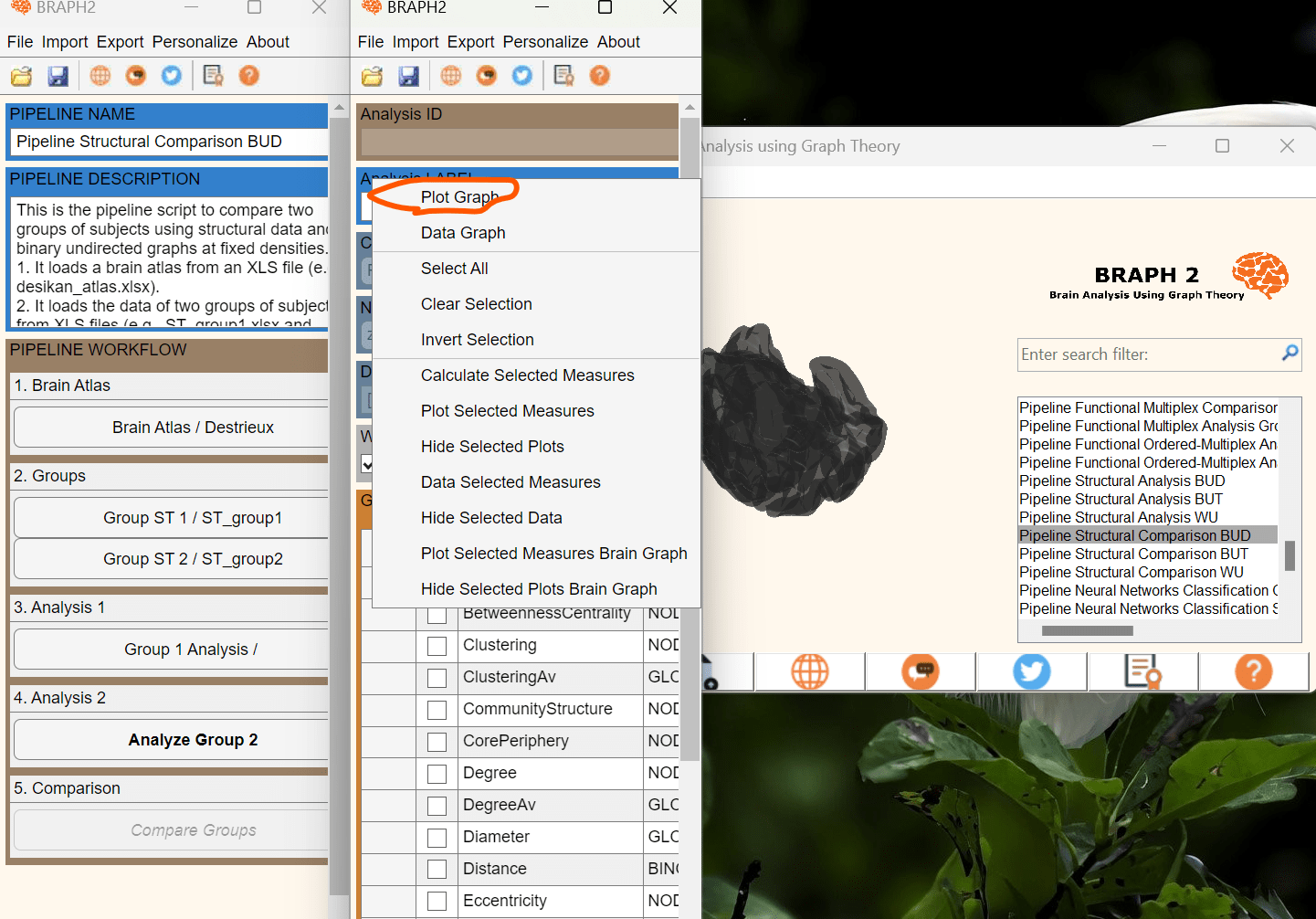Viewport: 1316px width, 919px height.
Task: Select Pipeline Structural Comparison WU in list
Action: point(1148,572)
